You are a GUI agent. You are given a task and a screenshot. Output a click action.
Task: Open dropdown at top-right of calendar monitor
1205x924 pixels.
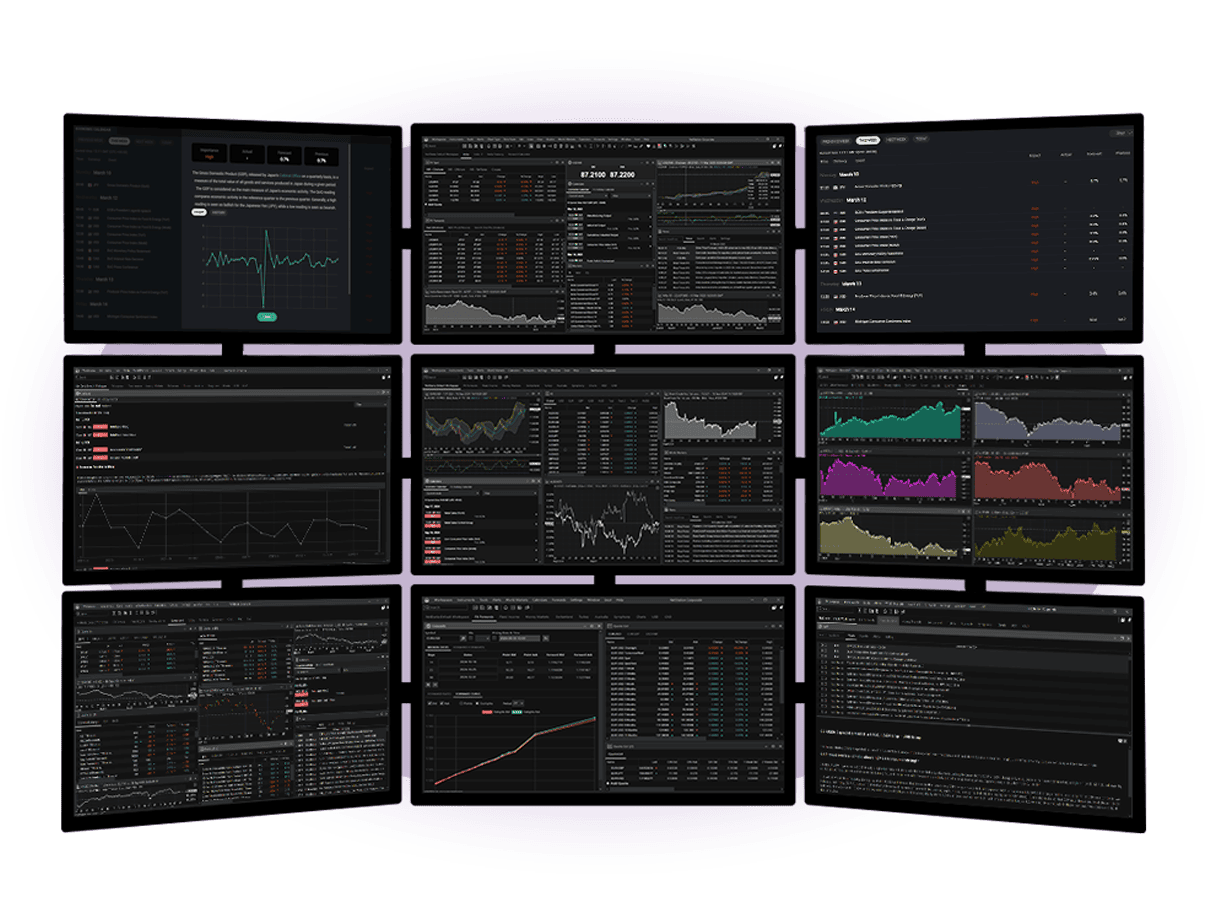coord(1122,133)
